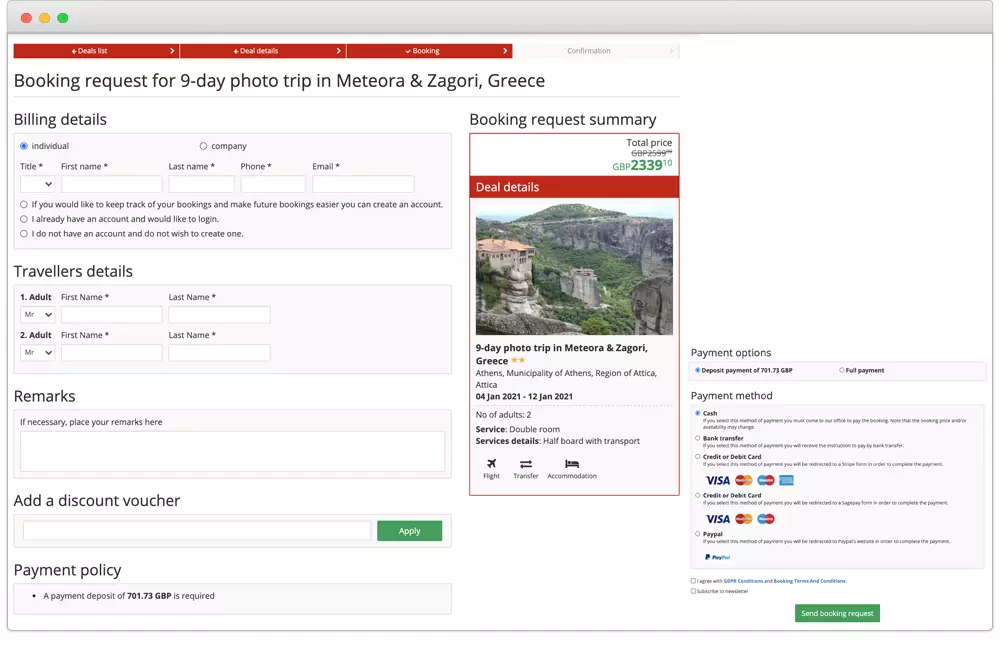The width and height of the screenshot is (1000, 646).
Task: Click the gold star rating icons
Action: pyautogui.click(x=518, y=360)
